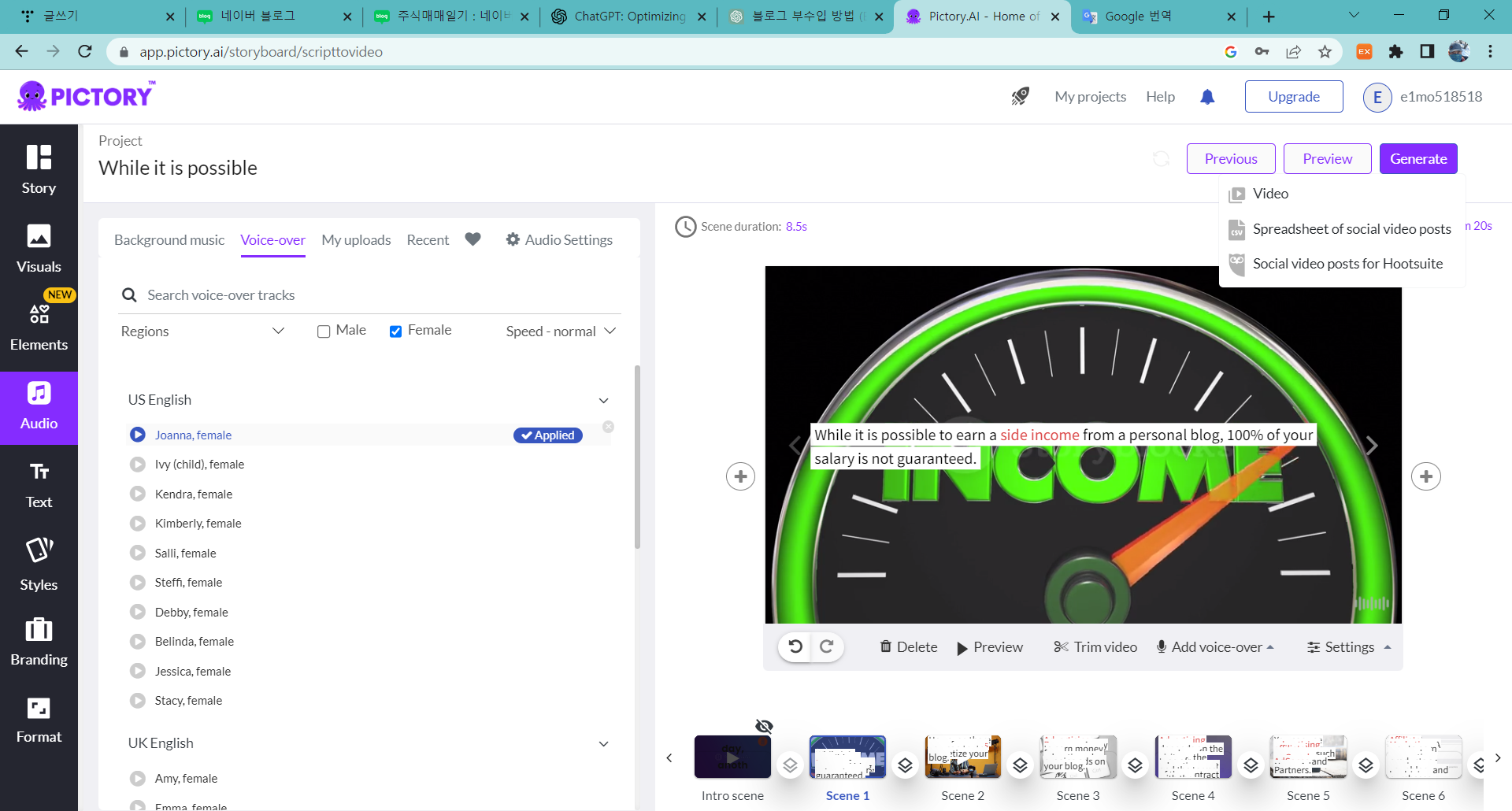Screen dimensions: 1512x811
Task: Add scene after current scene
Action: pyautogui.click(x=1426, y=476)
